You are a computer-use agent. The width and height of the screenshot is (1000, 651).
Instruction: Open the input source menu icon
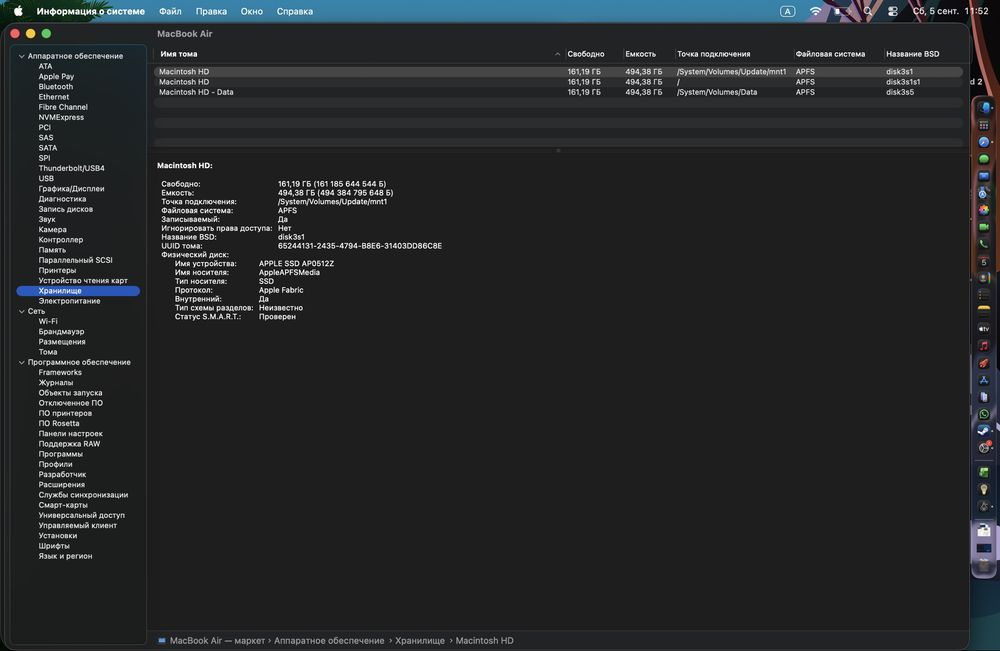(x=788, y=11)
